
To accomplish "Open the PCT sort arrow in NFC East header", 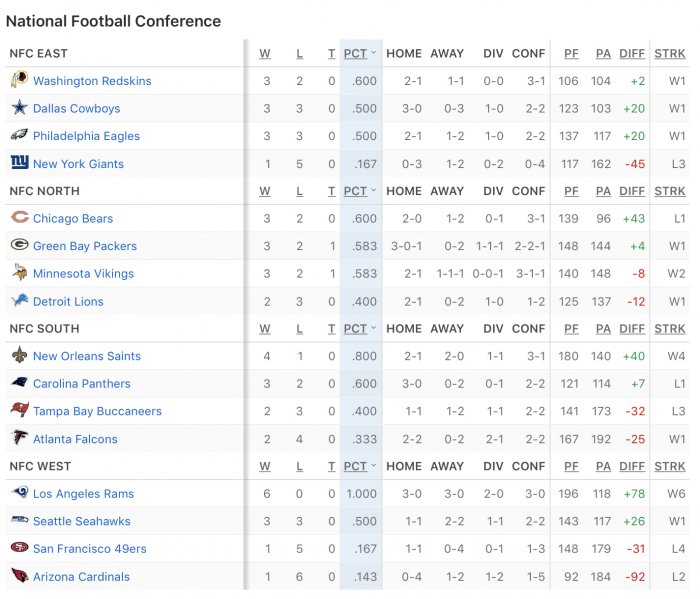I will click(374, 53).
